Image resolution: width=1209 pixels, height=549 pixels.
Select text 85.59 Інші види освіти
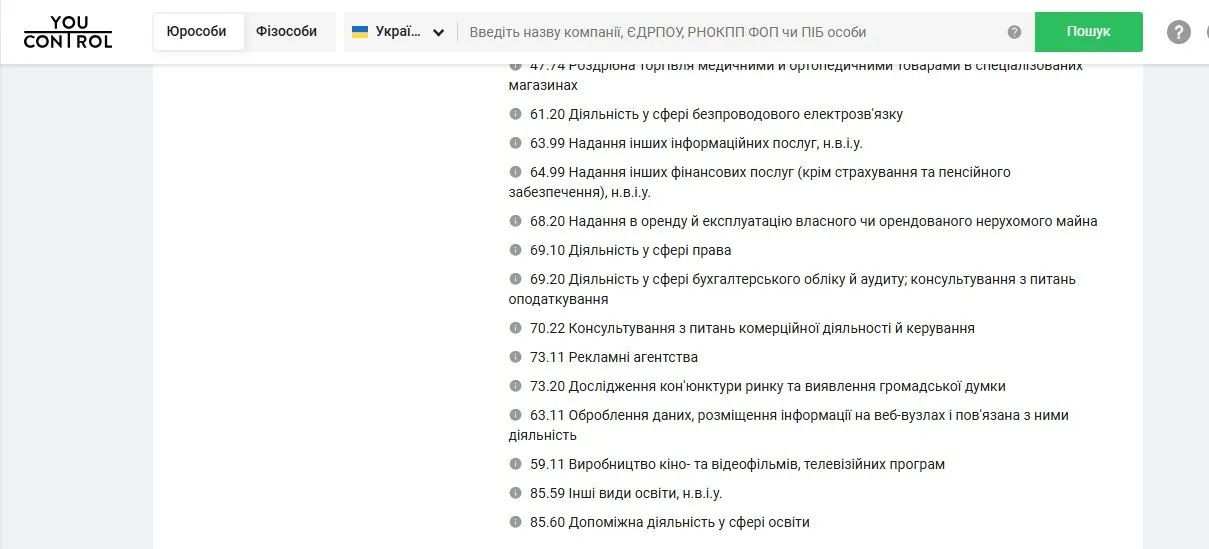tap(626, 493)
